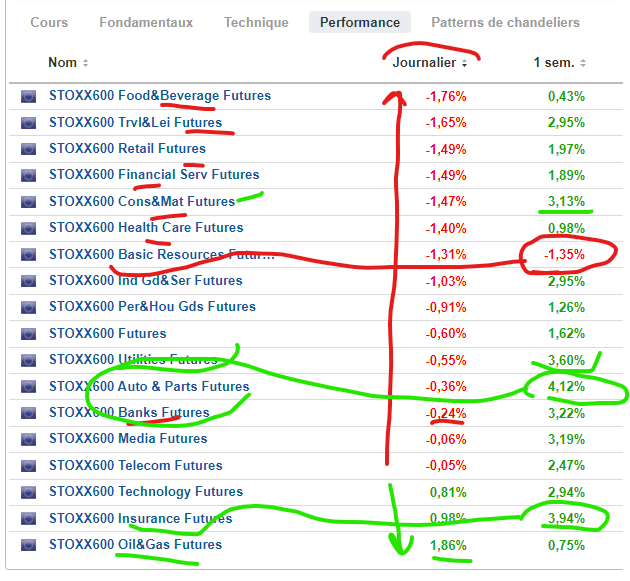The height and width of the screenshot is (581, 630).
Task: Open STOXX600 Utilities Futures link
Action: click(133, 359)
